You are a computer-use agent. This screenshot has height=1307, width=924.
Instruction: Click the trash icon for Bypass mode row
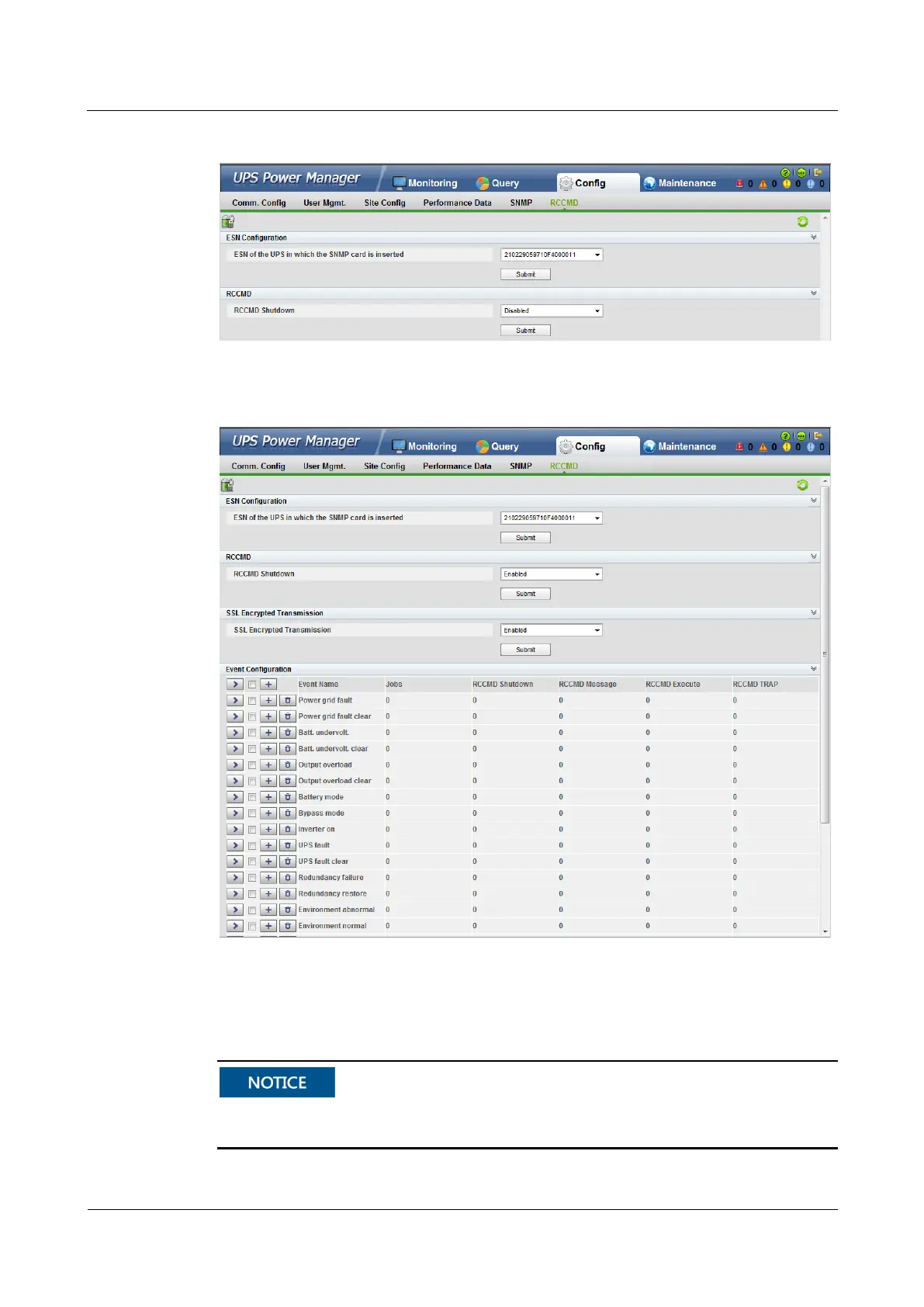[288, 813]
